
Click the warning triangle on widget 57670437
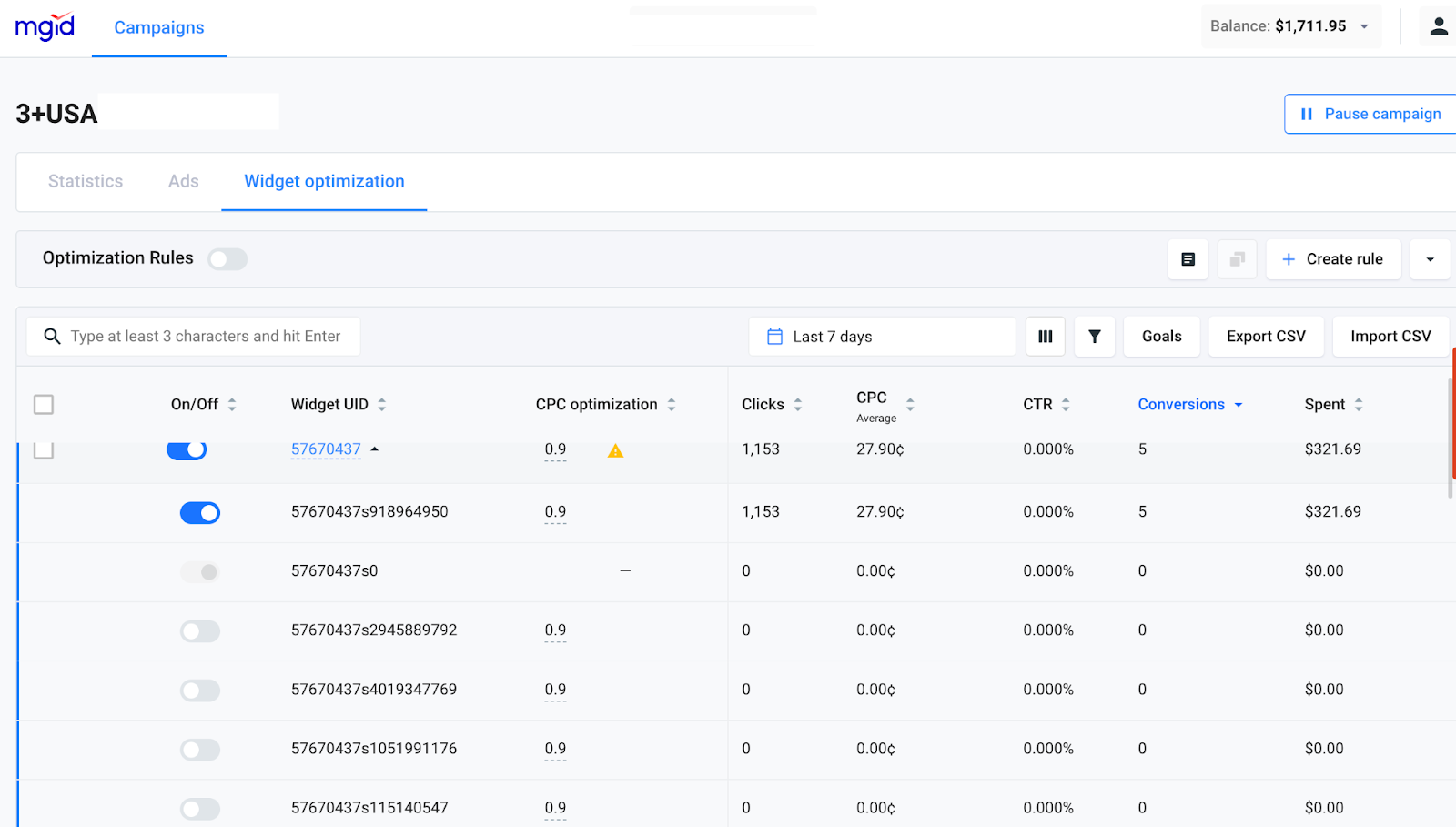point(616,449)
